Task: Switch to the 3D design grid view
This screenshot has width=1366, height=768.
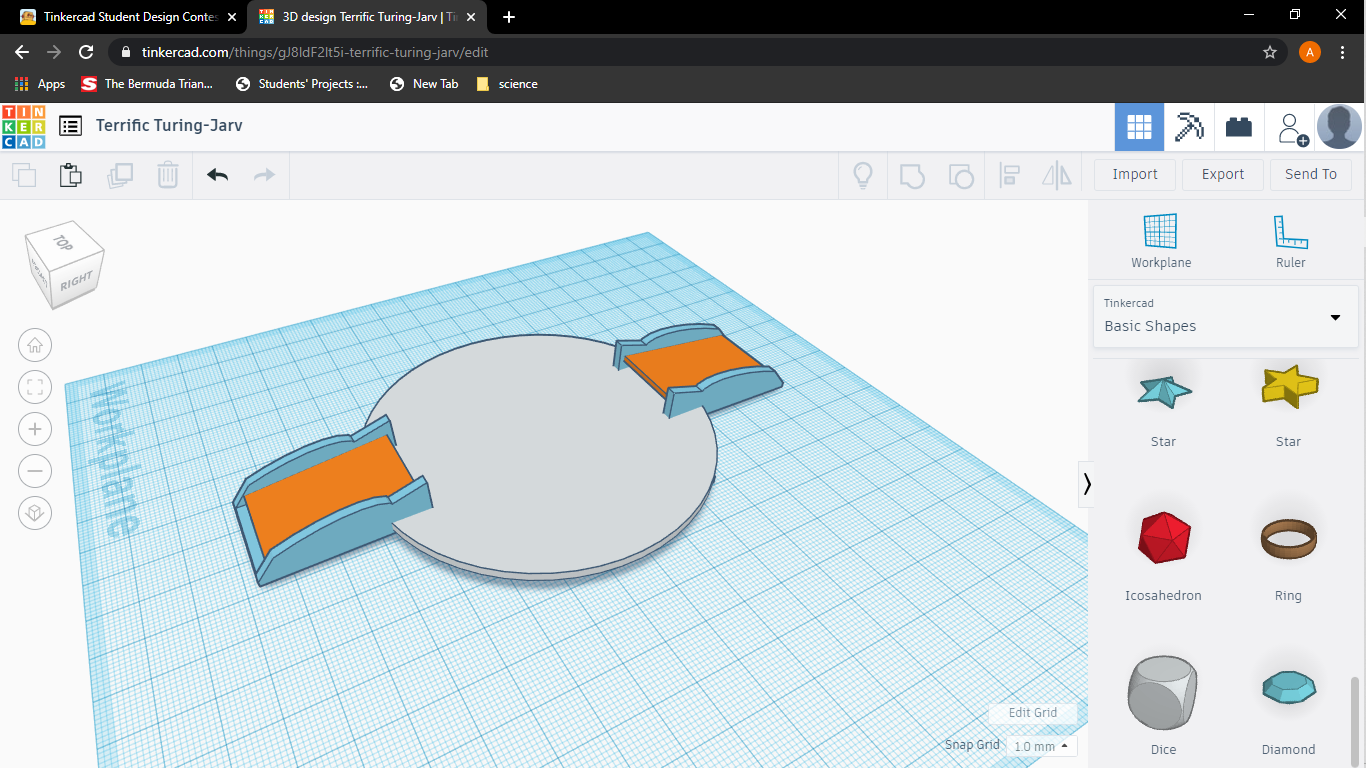Action: click(x=1139, y=127)
